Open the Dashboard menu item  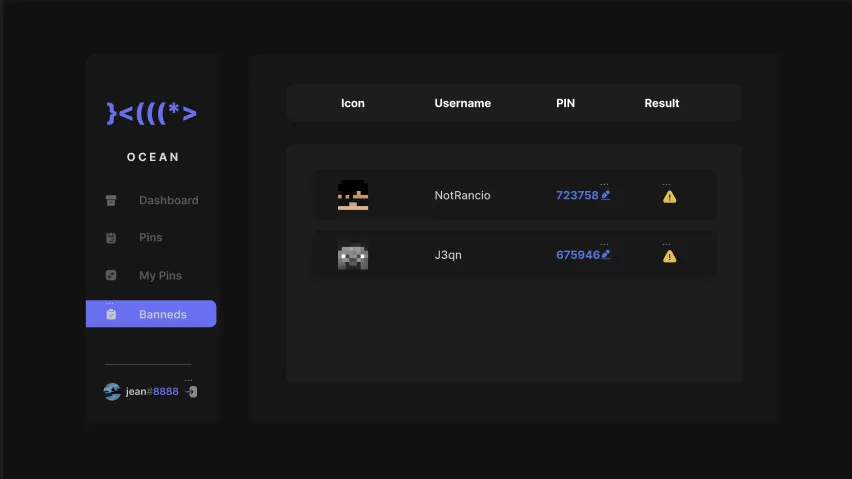tap(168, 200)
